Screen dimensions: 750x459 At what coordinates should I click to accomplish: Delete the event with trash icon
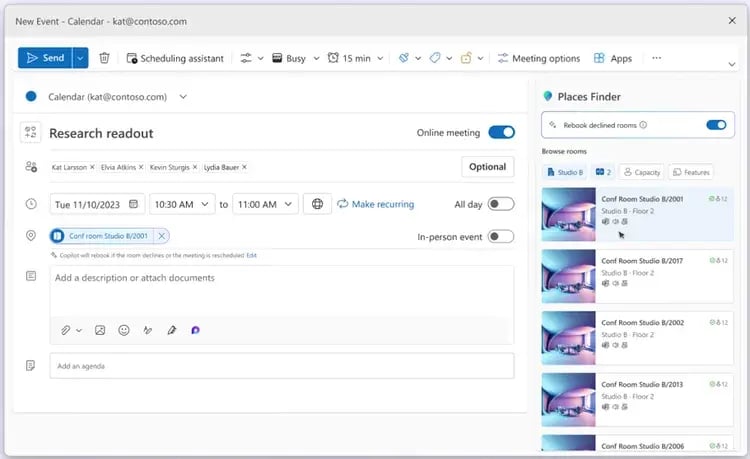[104, 58]
